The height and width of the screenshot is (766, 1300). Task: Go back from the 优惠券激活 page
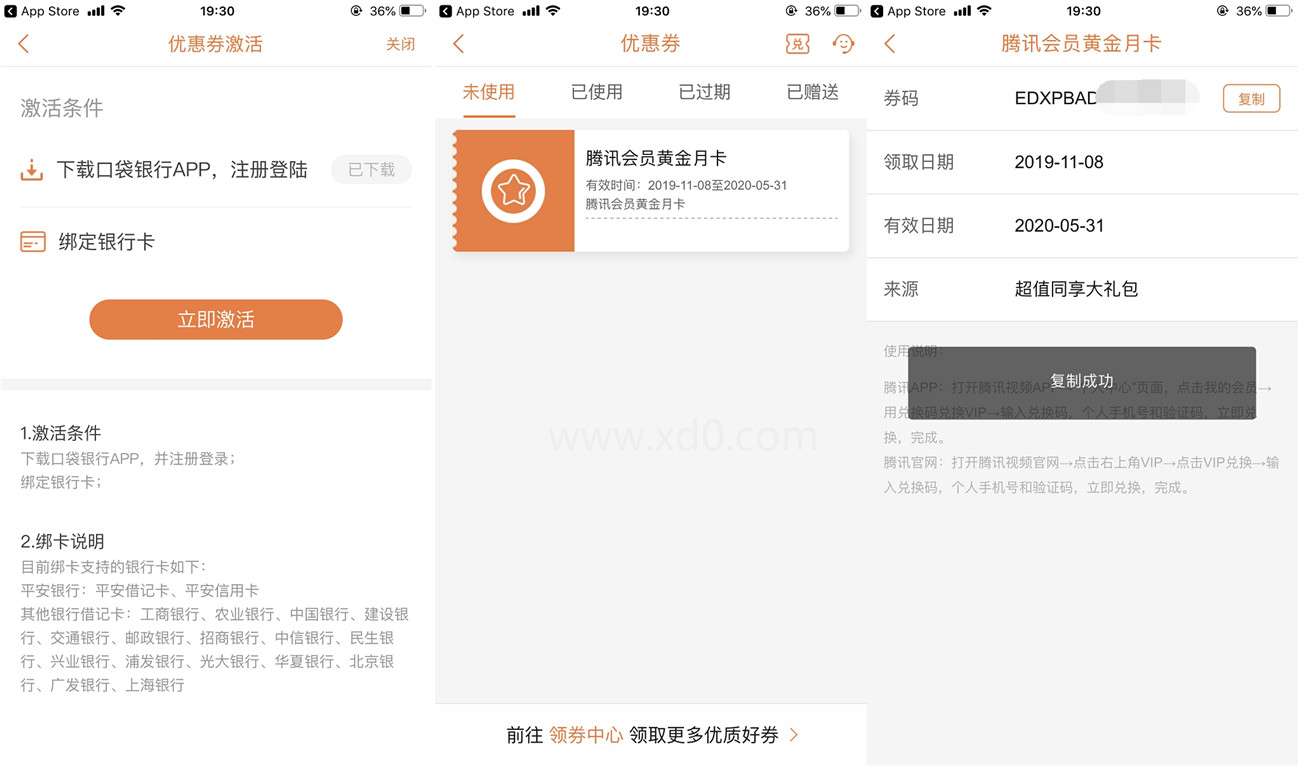[24, 44]
